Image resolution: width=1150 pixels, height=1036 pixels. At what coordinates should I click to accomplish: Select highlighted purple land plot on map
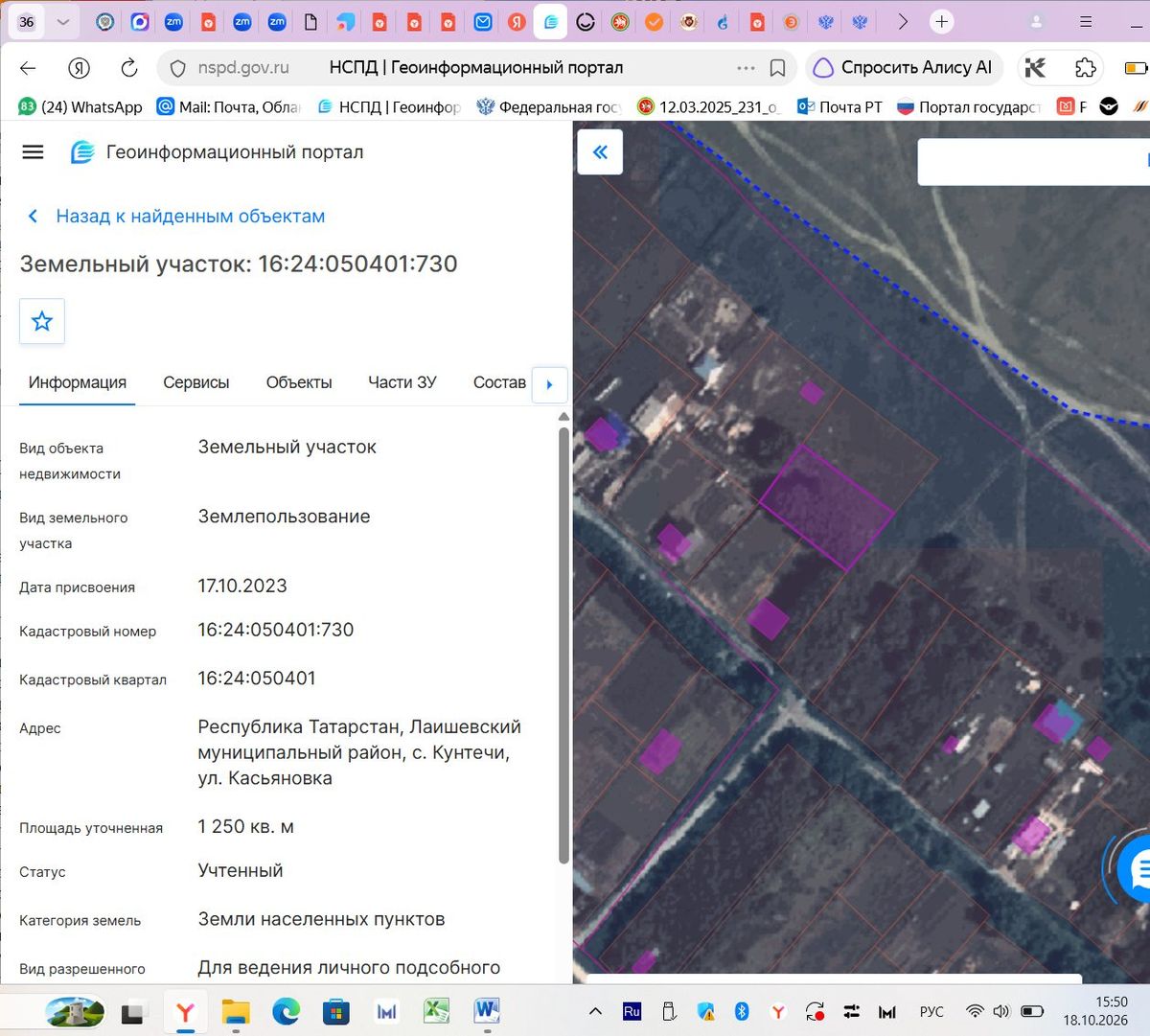coord(826,506)
